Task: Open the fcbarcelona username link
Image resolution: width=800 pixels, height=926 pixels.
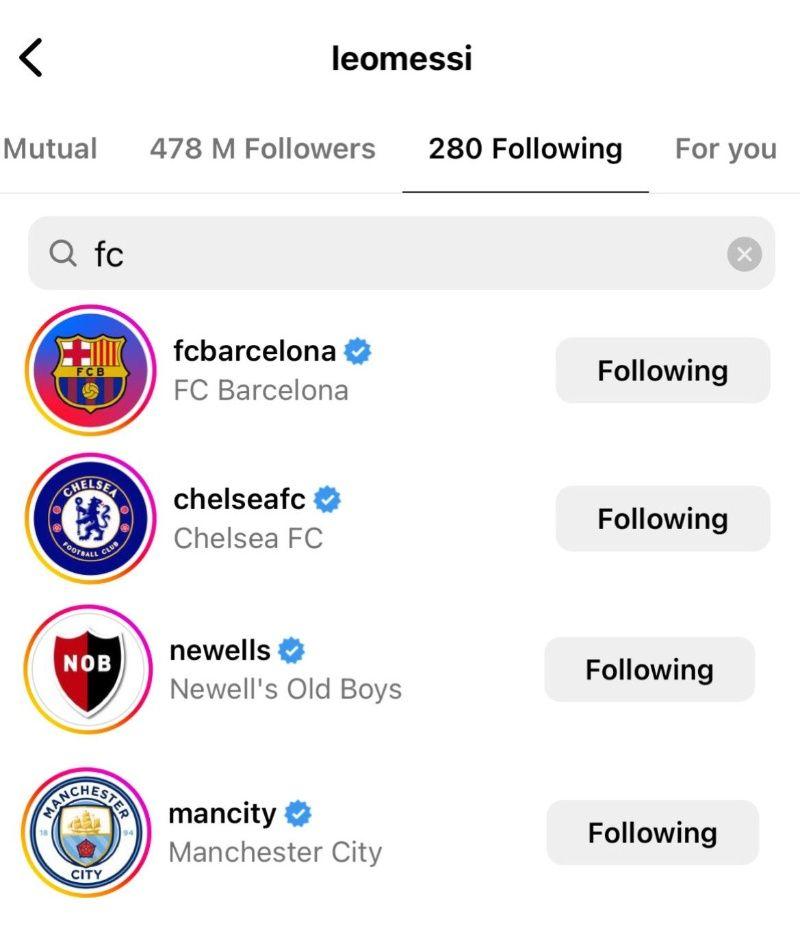Action: pyautogui.click(x=255, y=351)
